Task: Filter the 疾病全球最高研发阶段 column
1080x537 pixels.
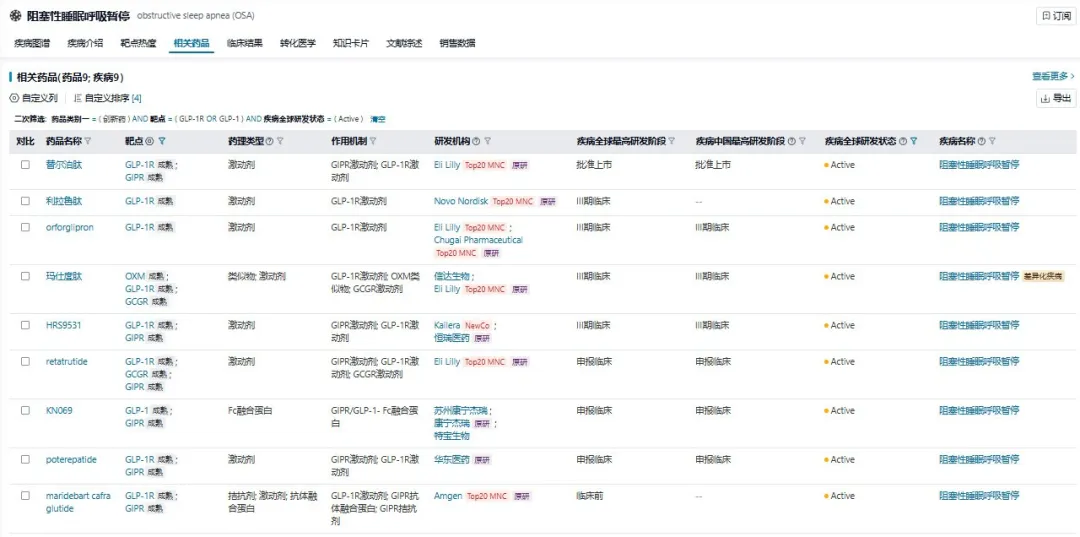Action: [672, 142]
